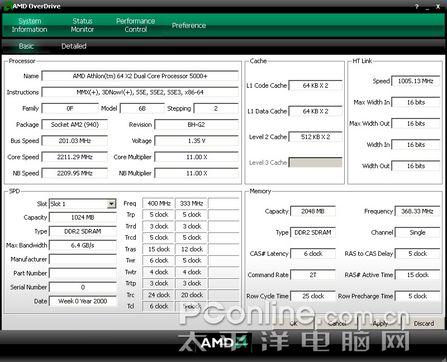Click the OK button
The width and height of the screenshot is (447, 362).
(x=294, y=323)
